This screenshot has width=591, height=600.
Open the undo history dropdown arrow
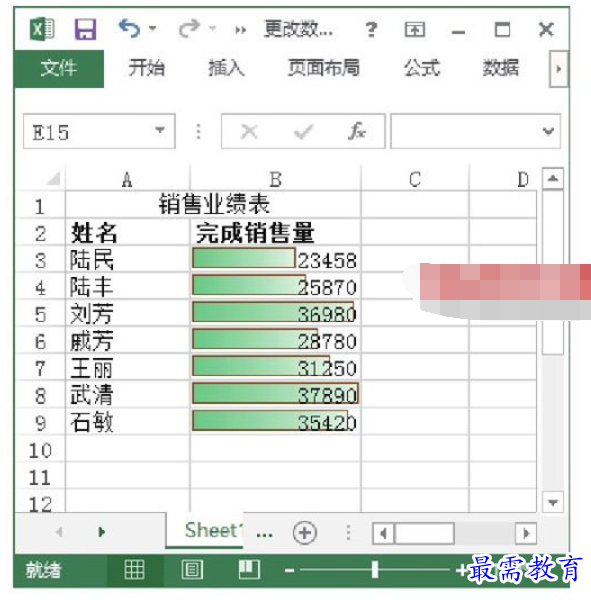click(153, 28)
